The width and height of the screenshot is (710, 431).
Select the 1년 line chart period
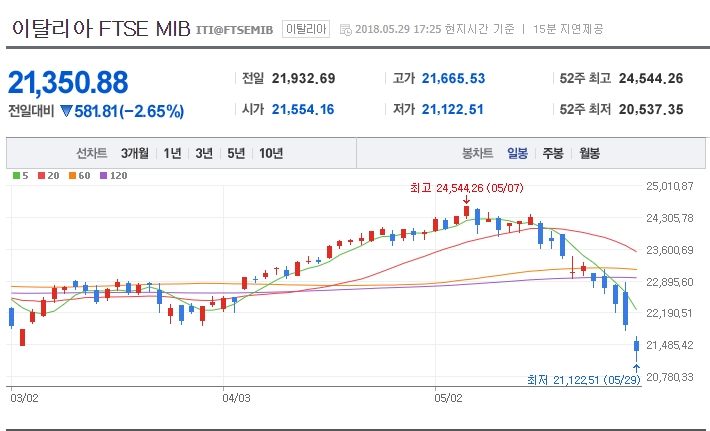tap(172, 153)
